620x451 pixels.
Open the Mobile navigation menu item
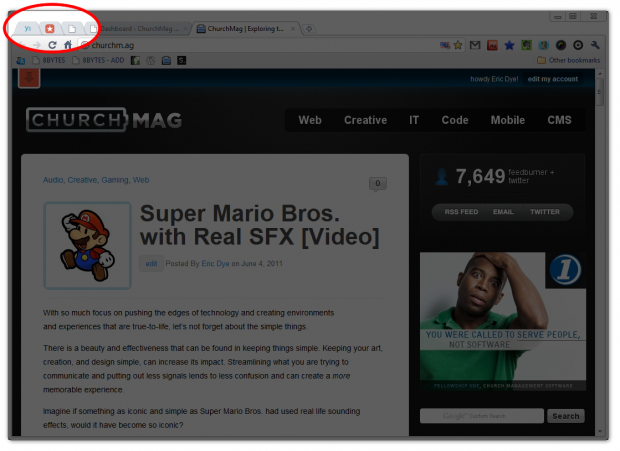pos(508,120)
